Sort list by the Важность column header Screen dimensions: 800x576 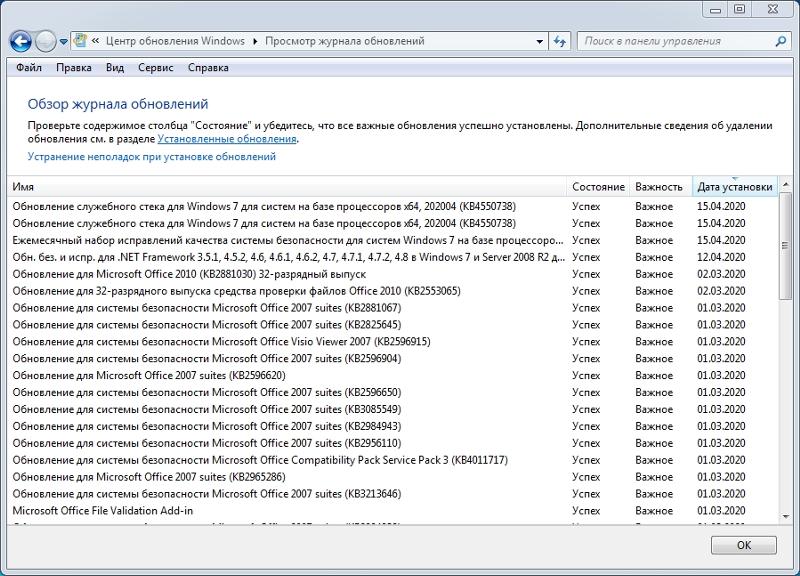click(x=661, y=187)
